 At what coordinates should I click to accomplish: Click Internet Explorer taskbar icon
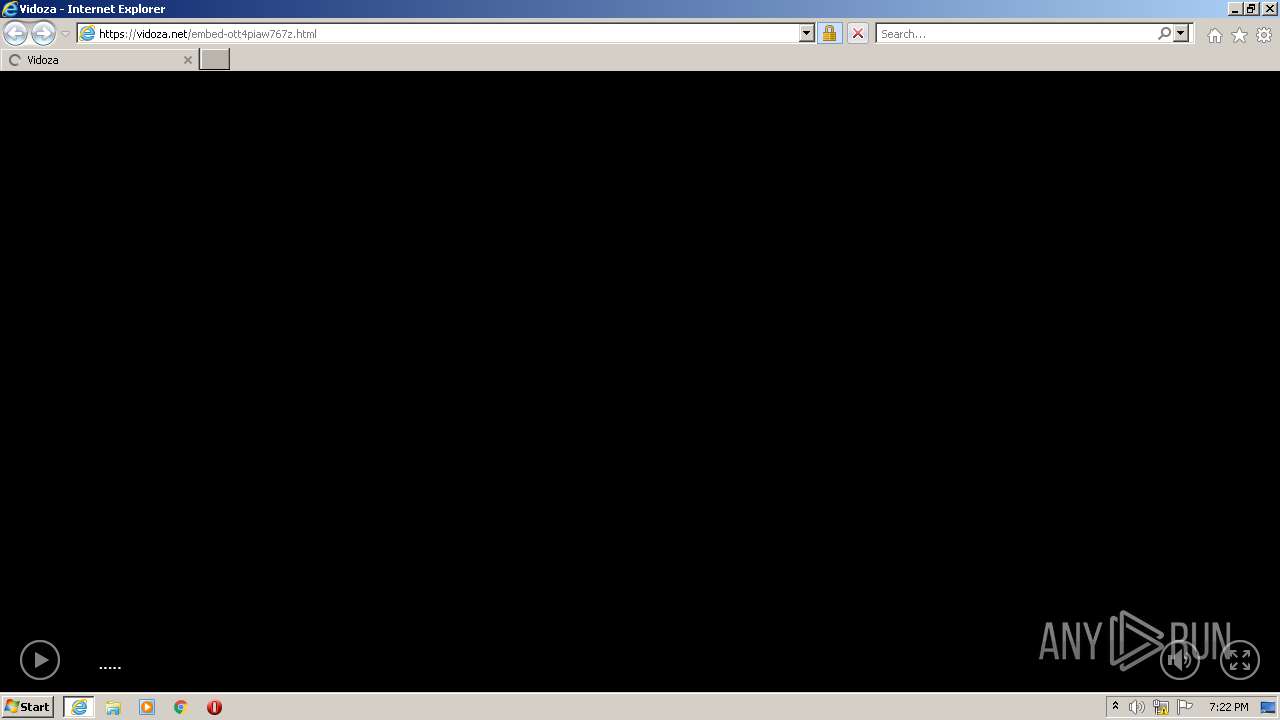tap(79, 707)
